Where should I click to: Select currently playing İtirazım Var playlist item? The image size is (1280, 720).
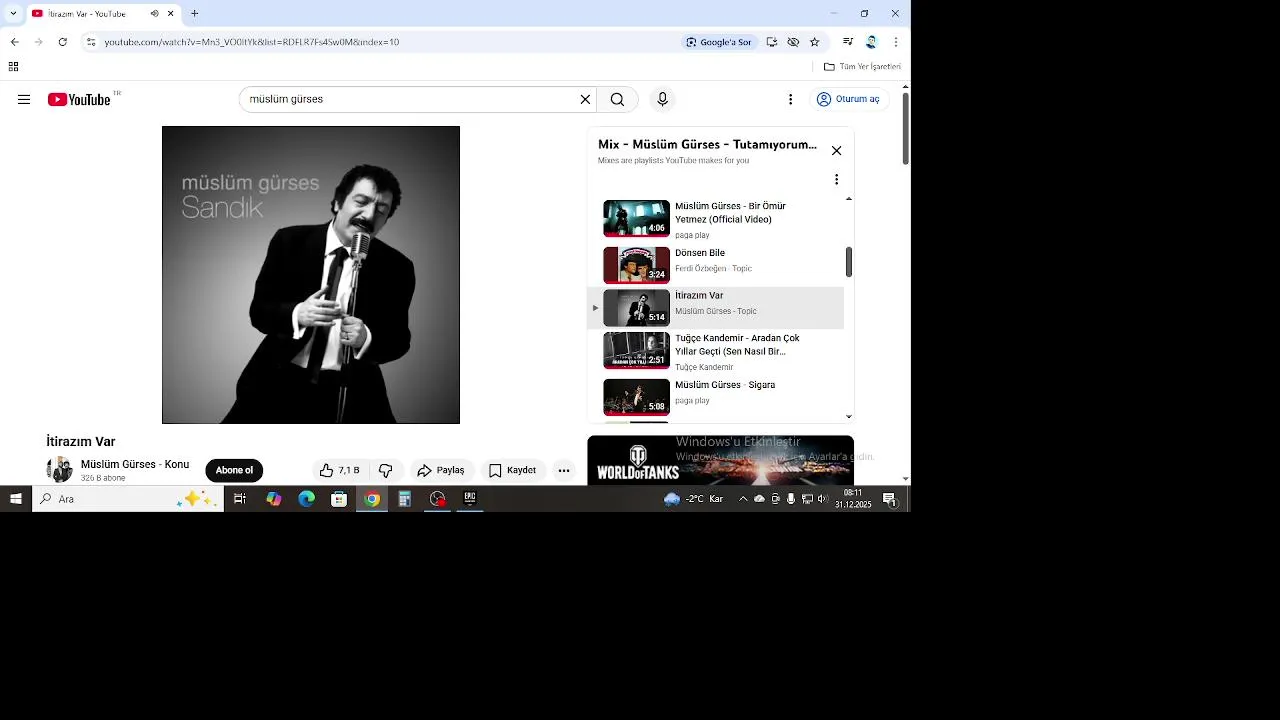point(716,308)
